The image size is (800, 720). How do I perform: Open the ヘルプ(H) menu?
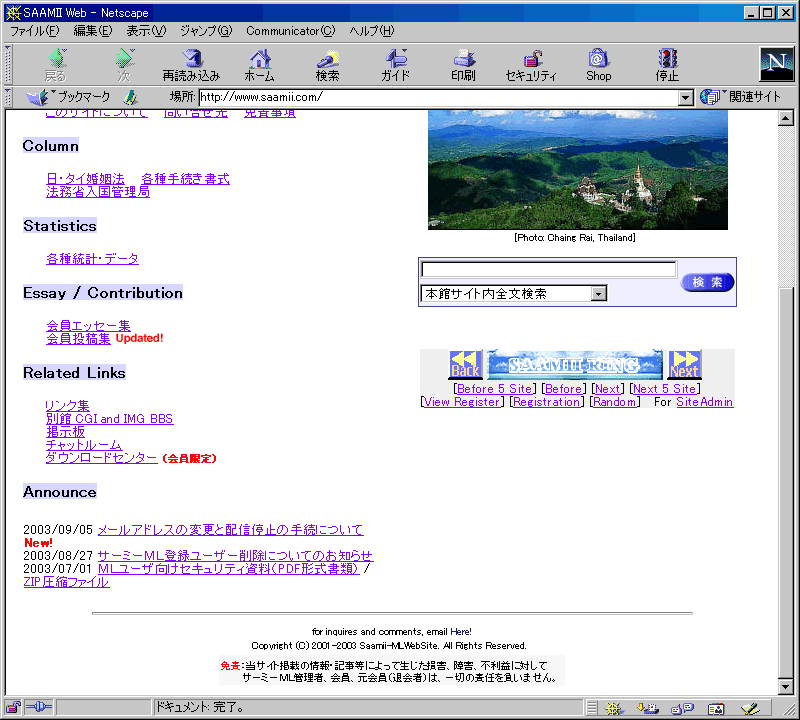coord(372,31)
